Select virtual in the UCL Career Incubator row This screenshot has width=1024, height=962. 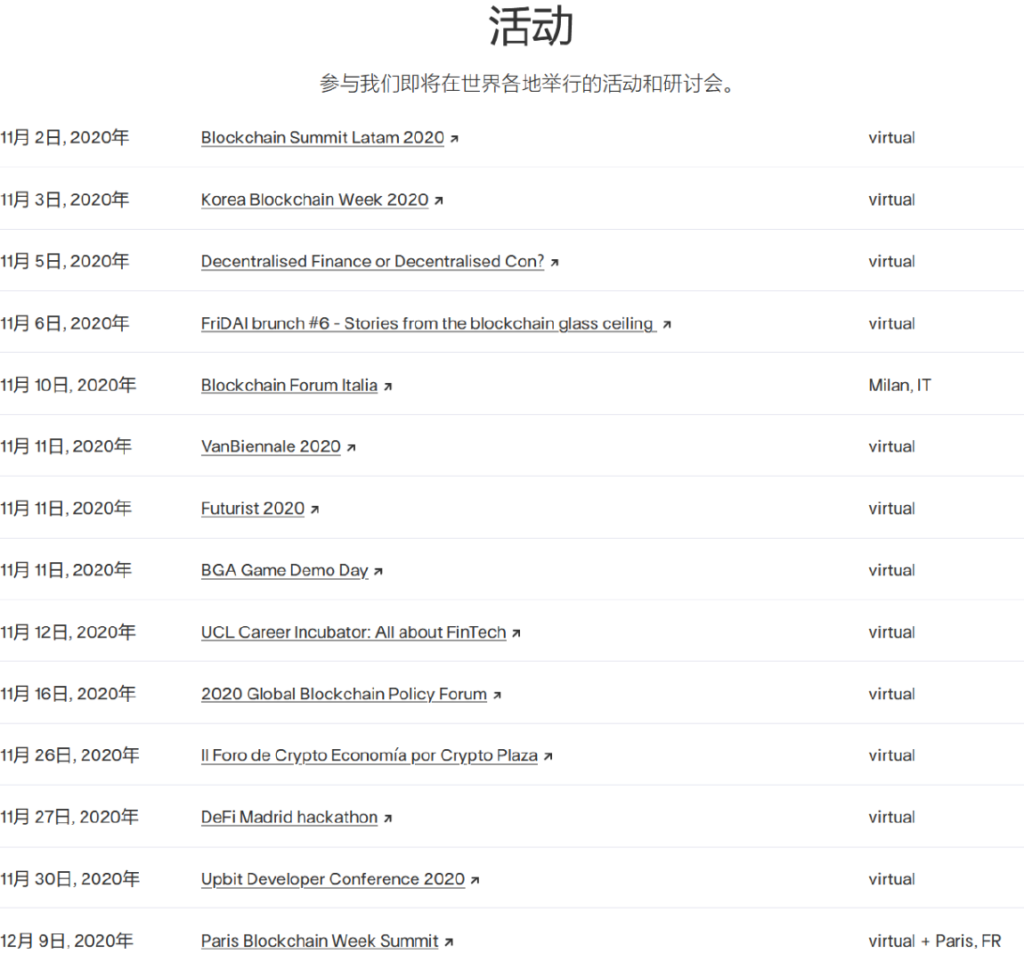891,632
